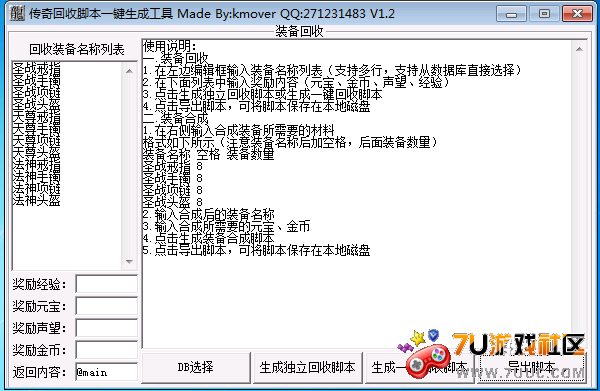
Task: Select 天尊手镯 in the equipment list
Action: 36,129
